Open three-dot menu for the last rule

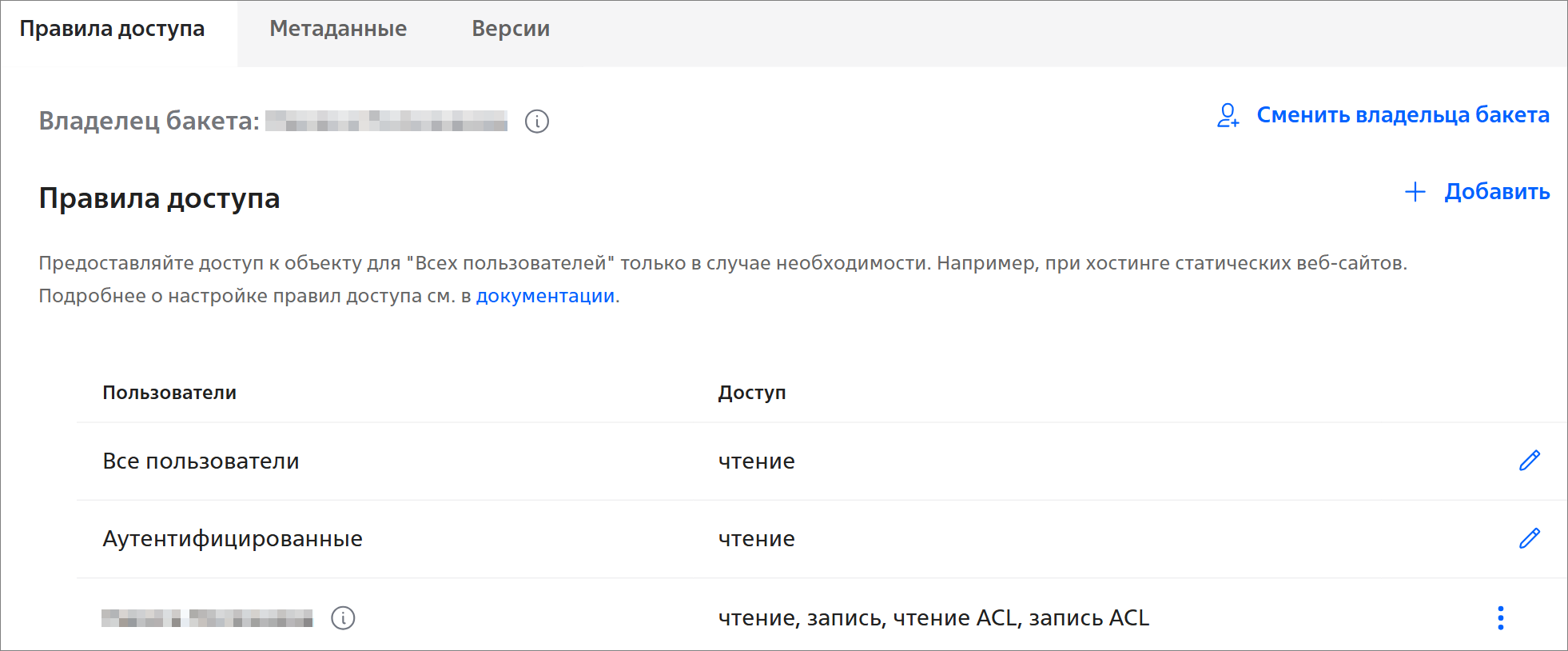coord(1500,618)
